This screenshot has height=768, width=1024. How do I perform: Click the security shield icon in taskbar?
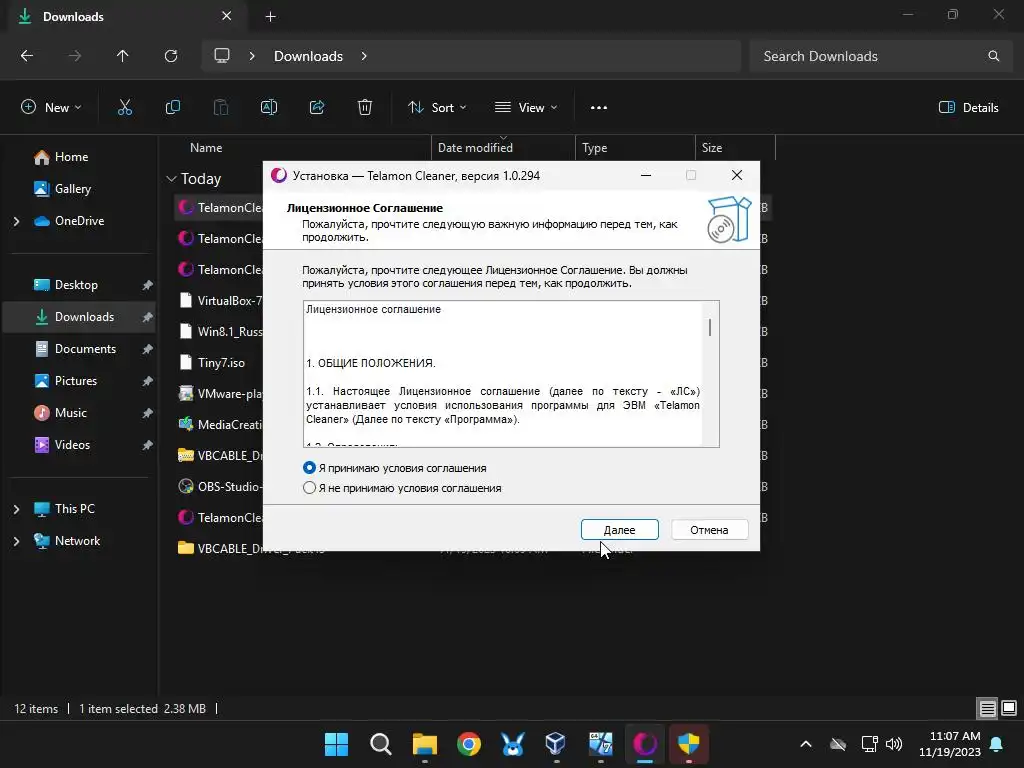point(688,744)
